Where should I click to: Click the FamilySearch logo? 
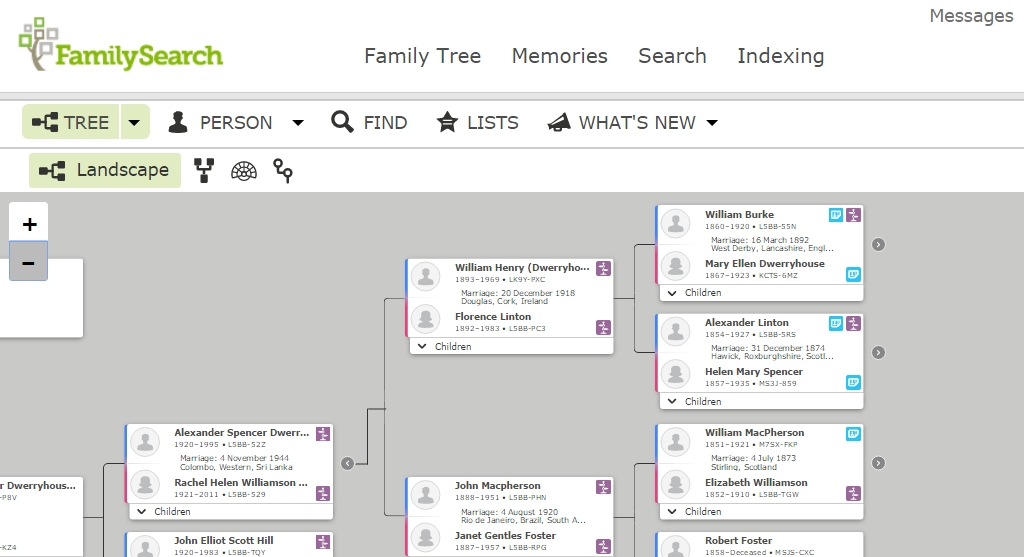121,45
